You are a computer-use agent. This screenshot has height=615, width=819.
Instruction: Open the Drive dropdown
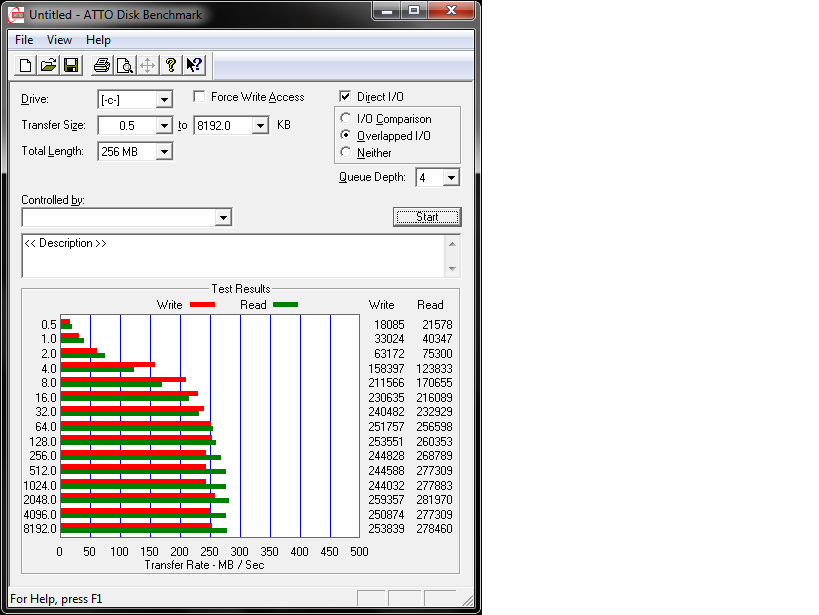click(164, 99)
